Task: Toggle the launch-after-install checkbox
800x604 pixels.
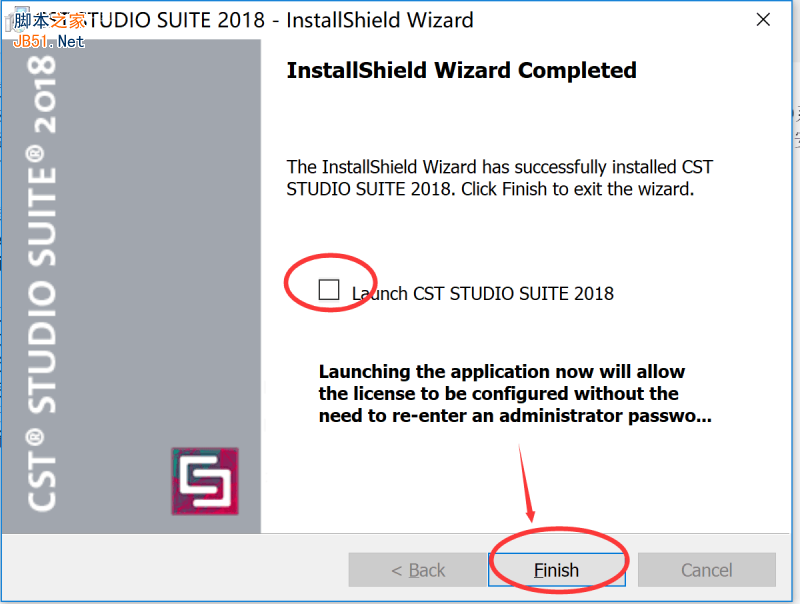Action: point(331,291)
